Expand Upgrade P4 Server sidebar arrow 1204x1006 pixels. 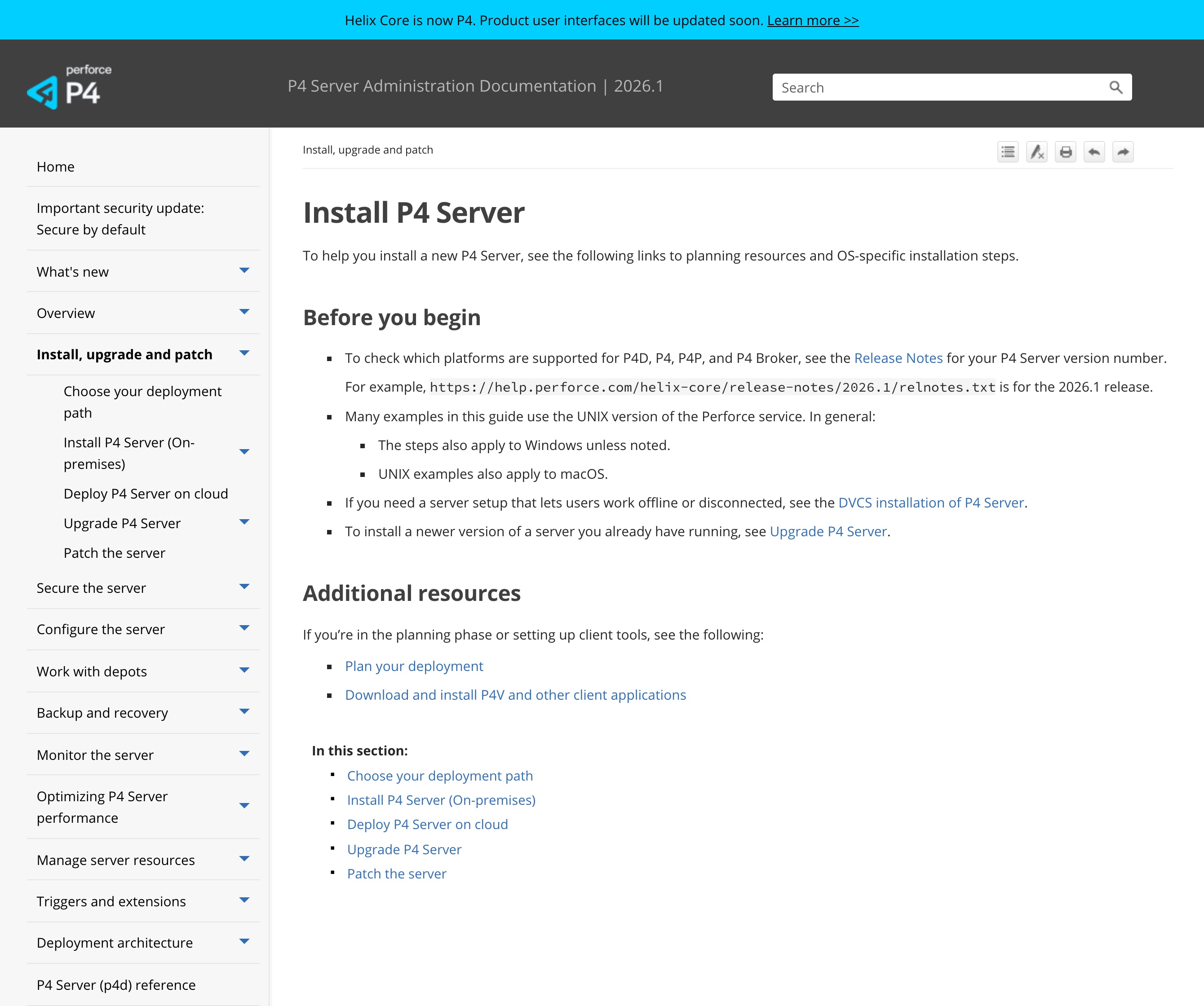(244, 521)
